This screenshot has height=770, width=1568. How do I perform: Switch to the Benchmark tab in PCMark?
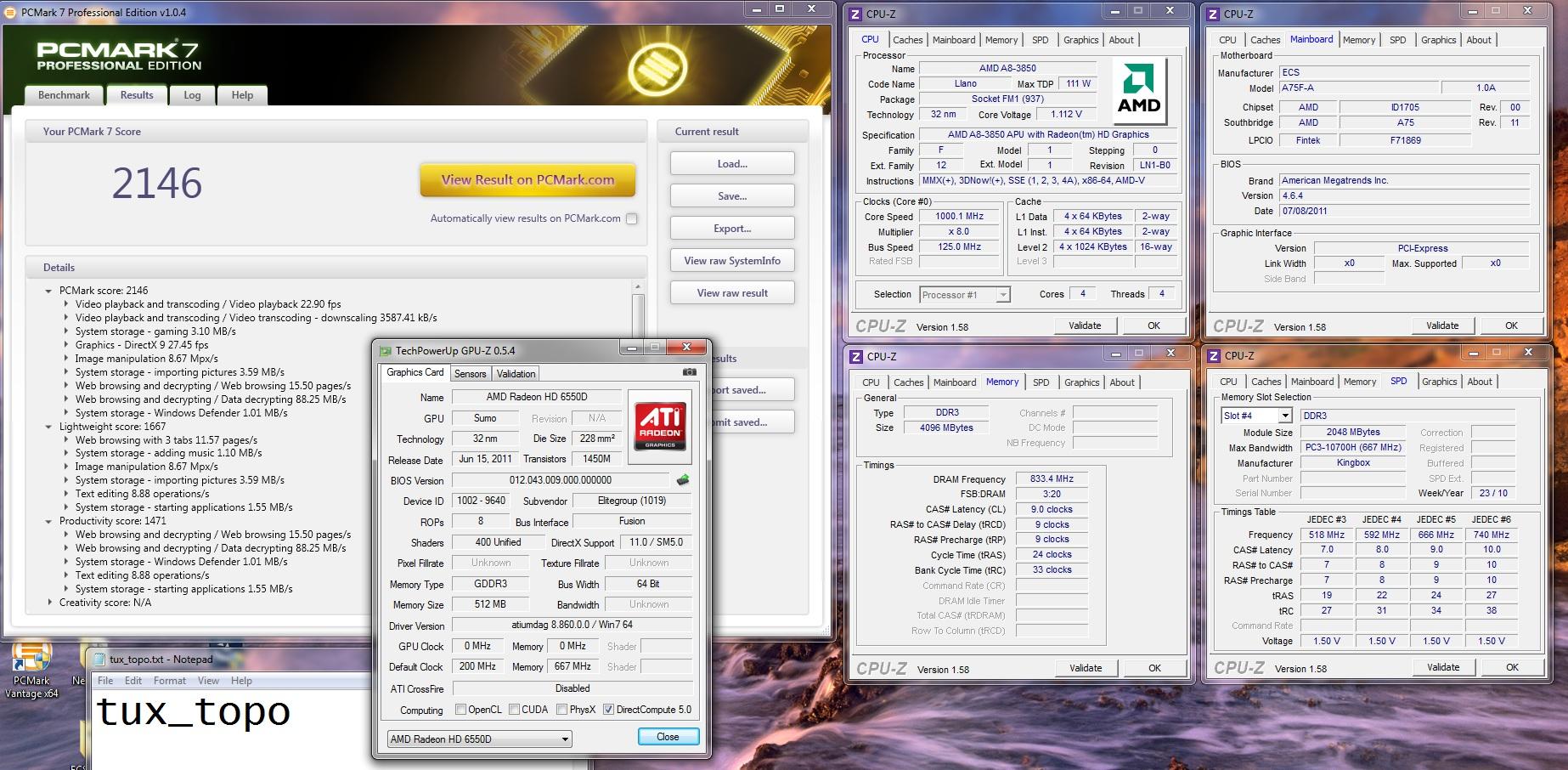click(64, 95)
